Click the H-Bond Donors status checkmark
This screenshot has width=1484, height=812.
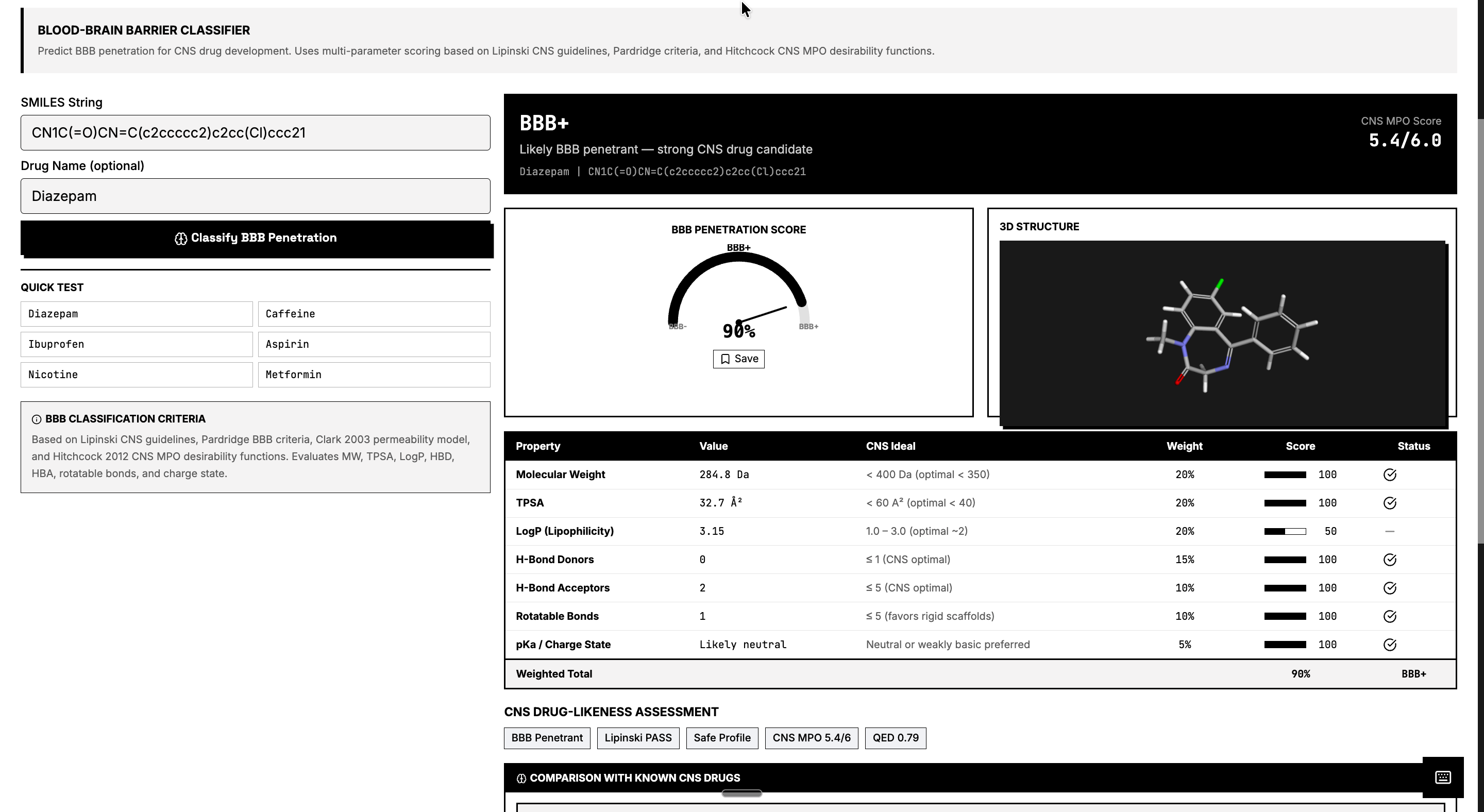[x=1390, y=560]
